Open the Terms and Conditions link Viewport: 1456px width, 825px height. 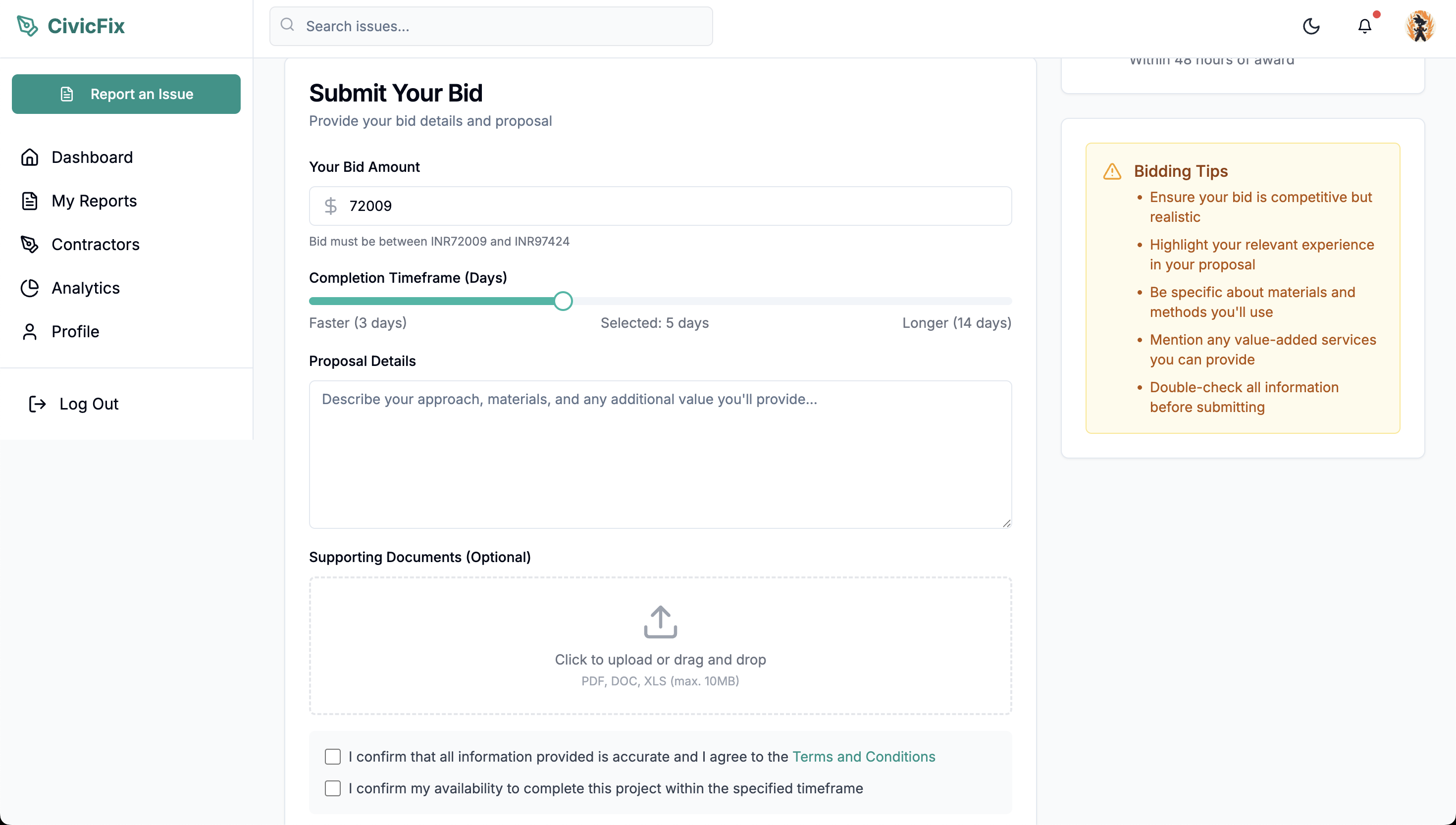pos(863,757)
